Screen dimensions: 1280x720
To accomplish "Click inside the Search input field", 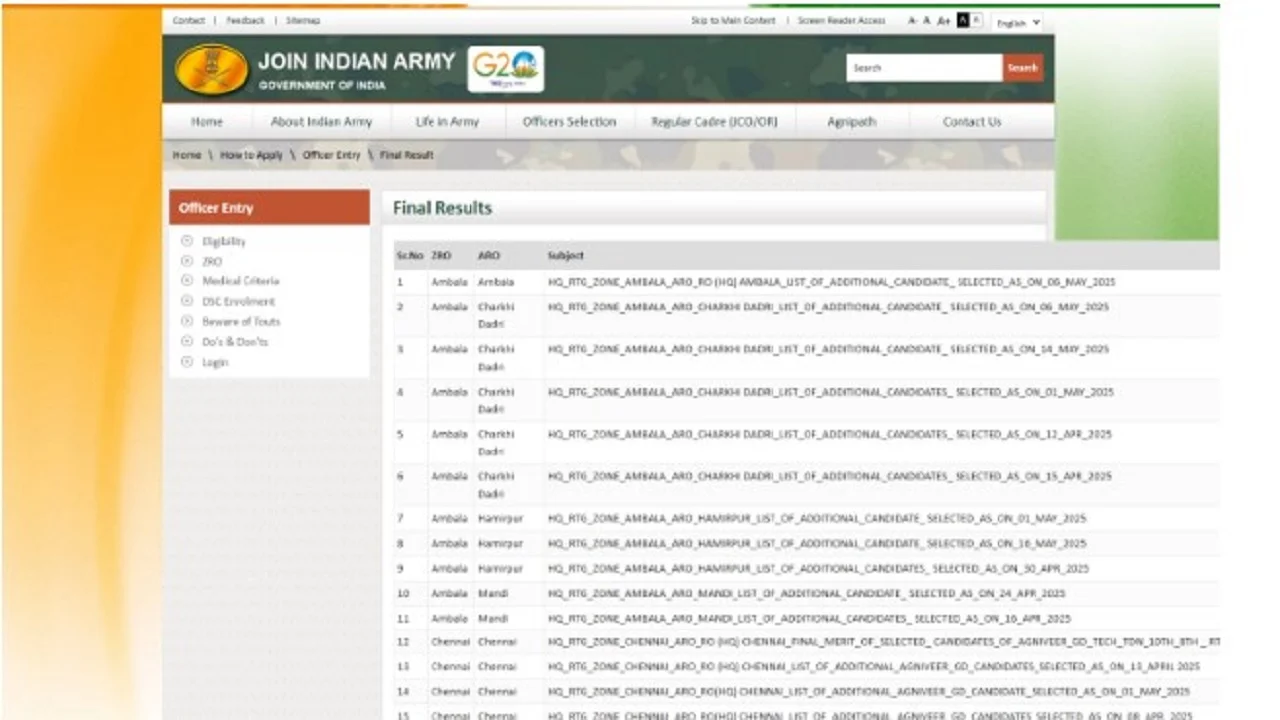I will click(x=920, y=67).
